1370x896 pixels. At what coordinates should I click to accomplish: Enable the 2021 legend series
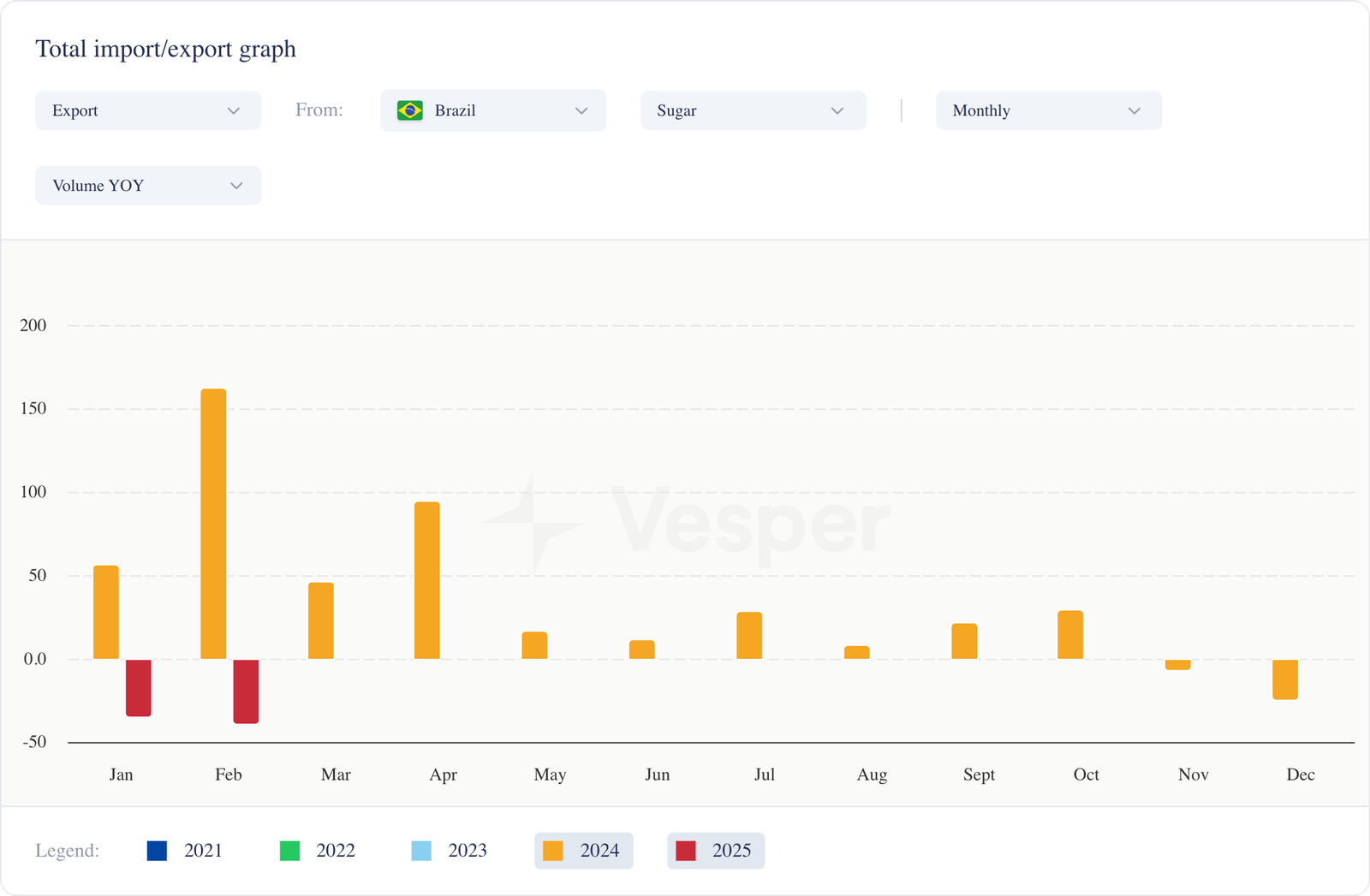point(185,851)
